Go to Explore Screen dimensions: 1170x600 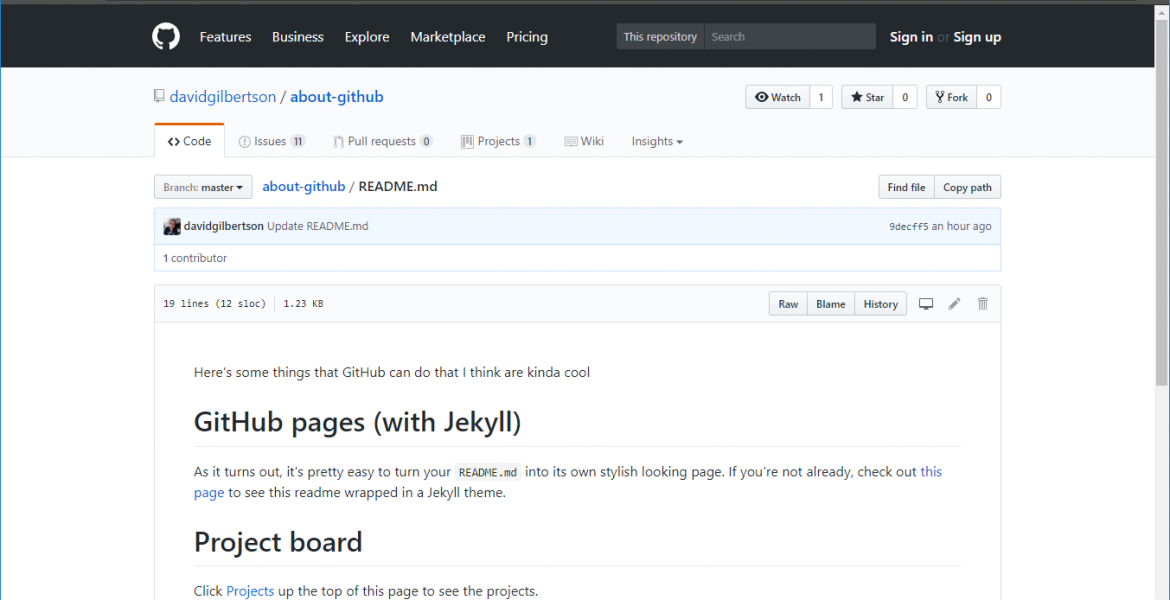pos(367,37)
